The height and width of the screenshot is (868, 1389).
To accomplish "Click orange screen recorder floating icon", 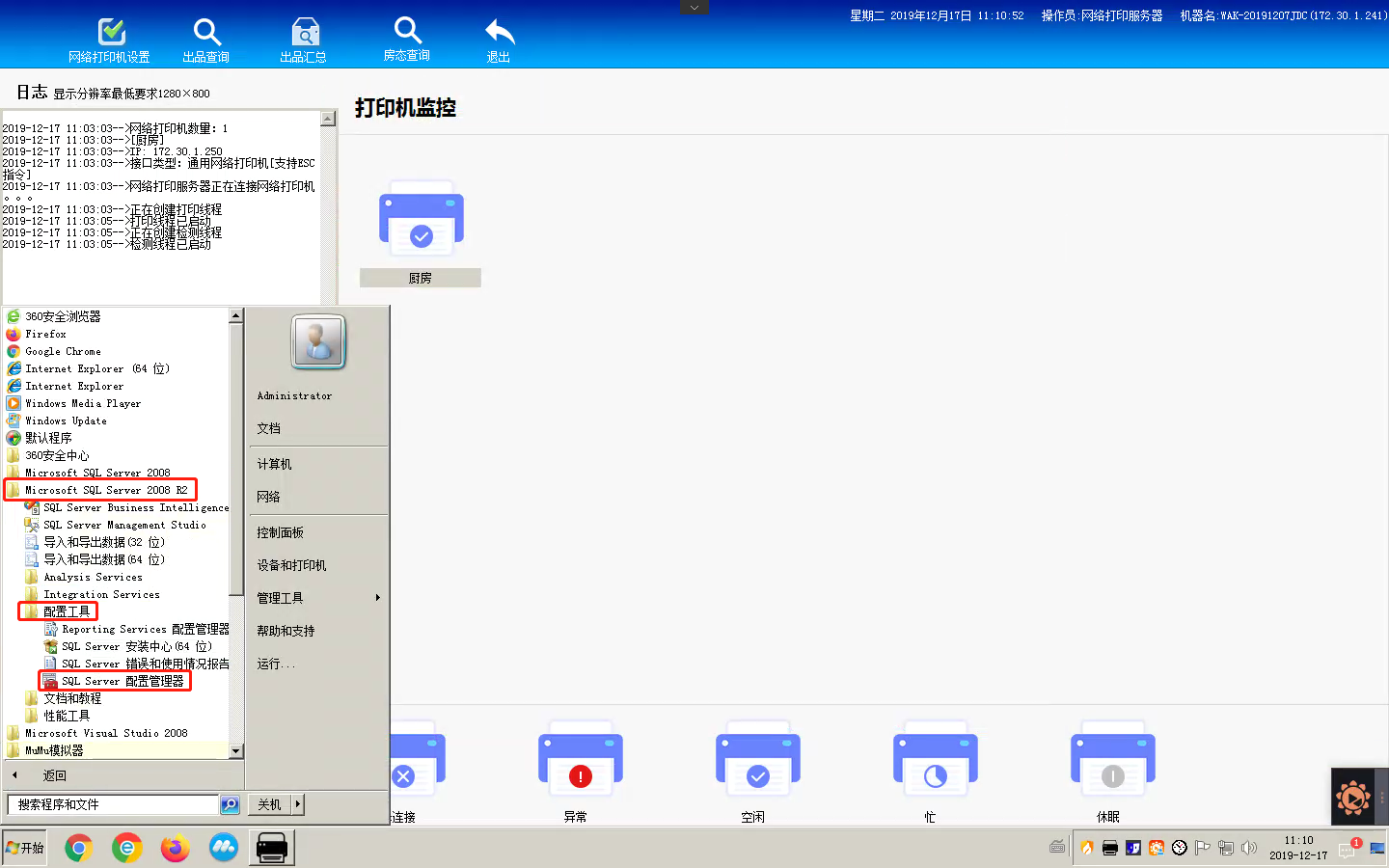I will [x=1353, y=798].
